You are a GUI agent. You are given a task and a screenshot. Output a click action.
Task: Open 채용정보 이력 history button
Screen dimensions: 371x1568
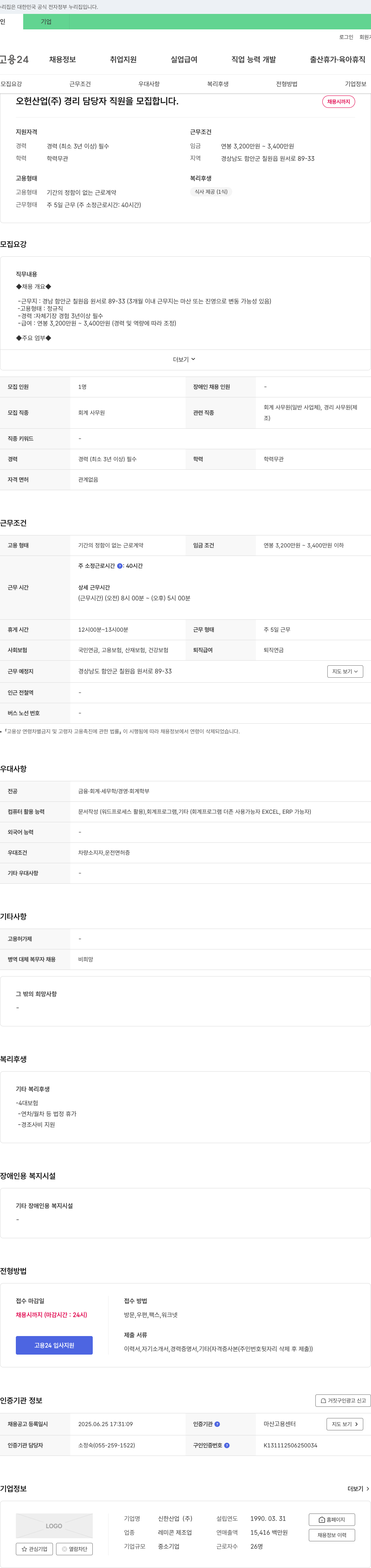(x=332, y=1535)
